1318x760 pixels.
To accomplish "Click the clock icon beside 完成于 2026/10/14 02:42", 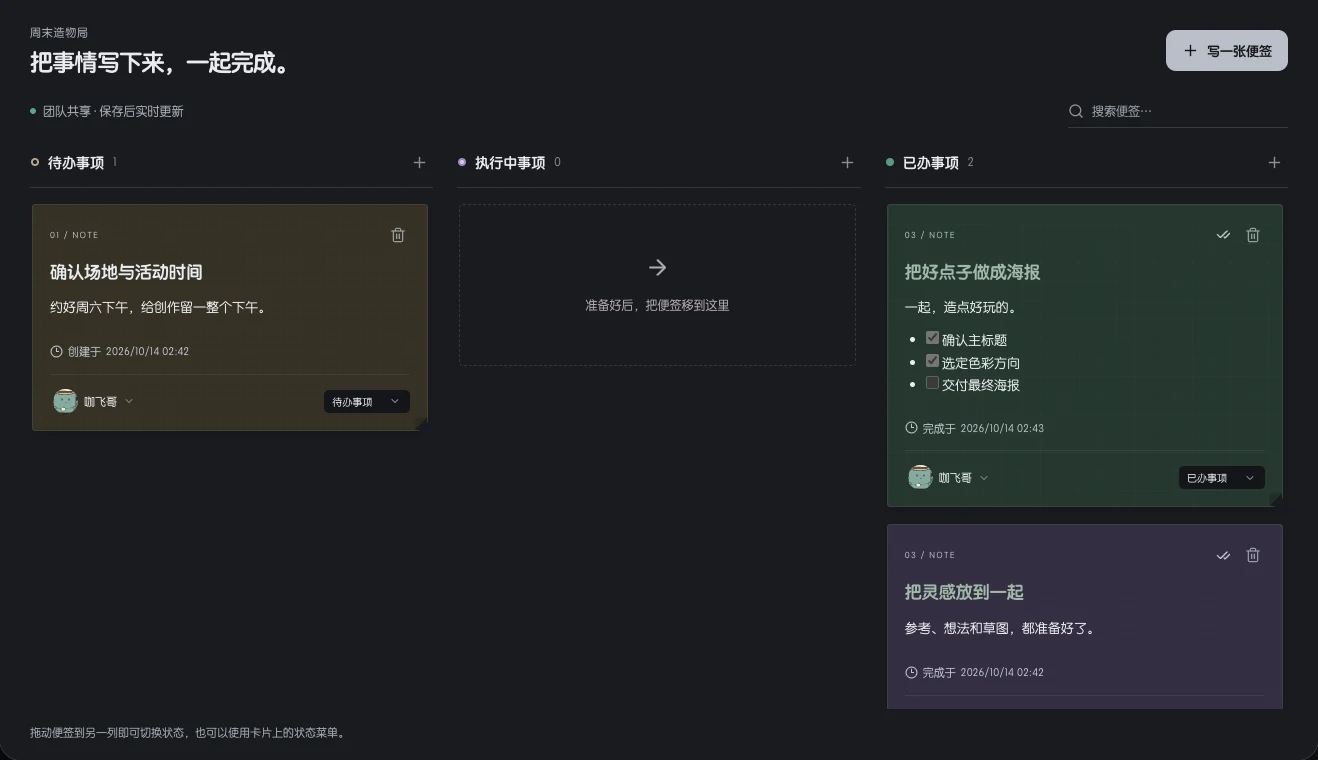I will [x=911, y=672].
